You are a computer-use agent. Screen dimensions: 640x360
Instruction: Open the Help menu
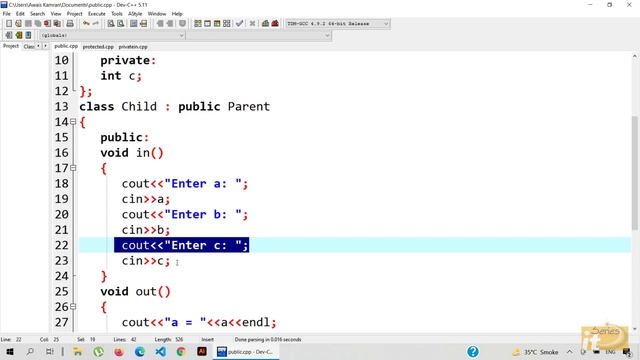coord(177,13)
